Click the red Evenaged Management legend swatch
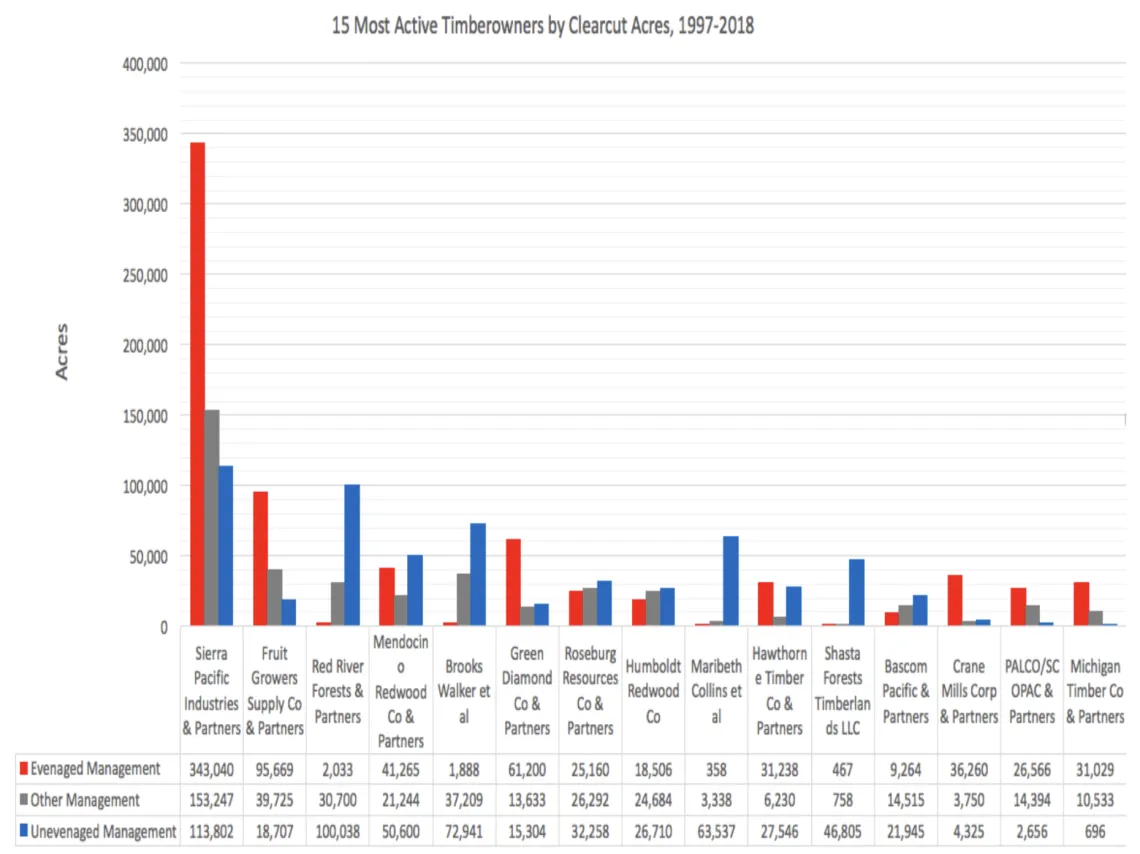The height and width of the screenshot is (854, 1140). pyautogui.click(x=24, y=768)
